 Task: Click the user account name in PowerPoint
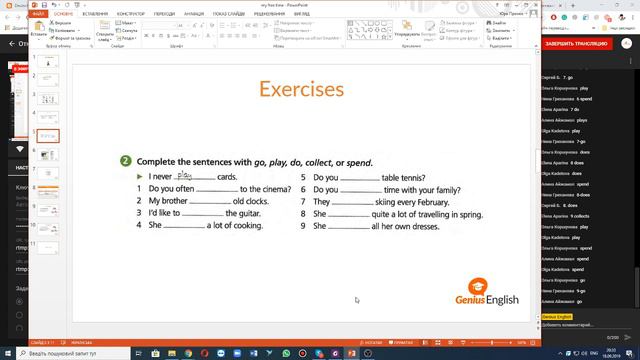pyautogui.click(x=511, y=13)
